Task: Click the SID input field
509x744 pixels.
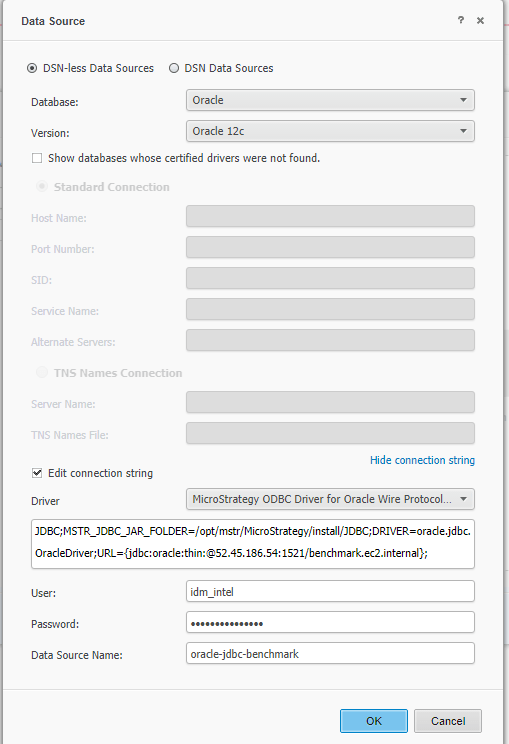Action: pos(330,278)
